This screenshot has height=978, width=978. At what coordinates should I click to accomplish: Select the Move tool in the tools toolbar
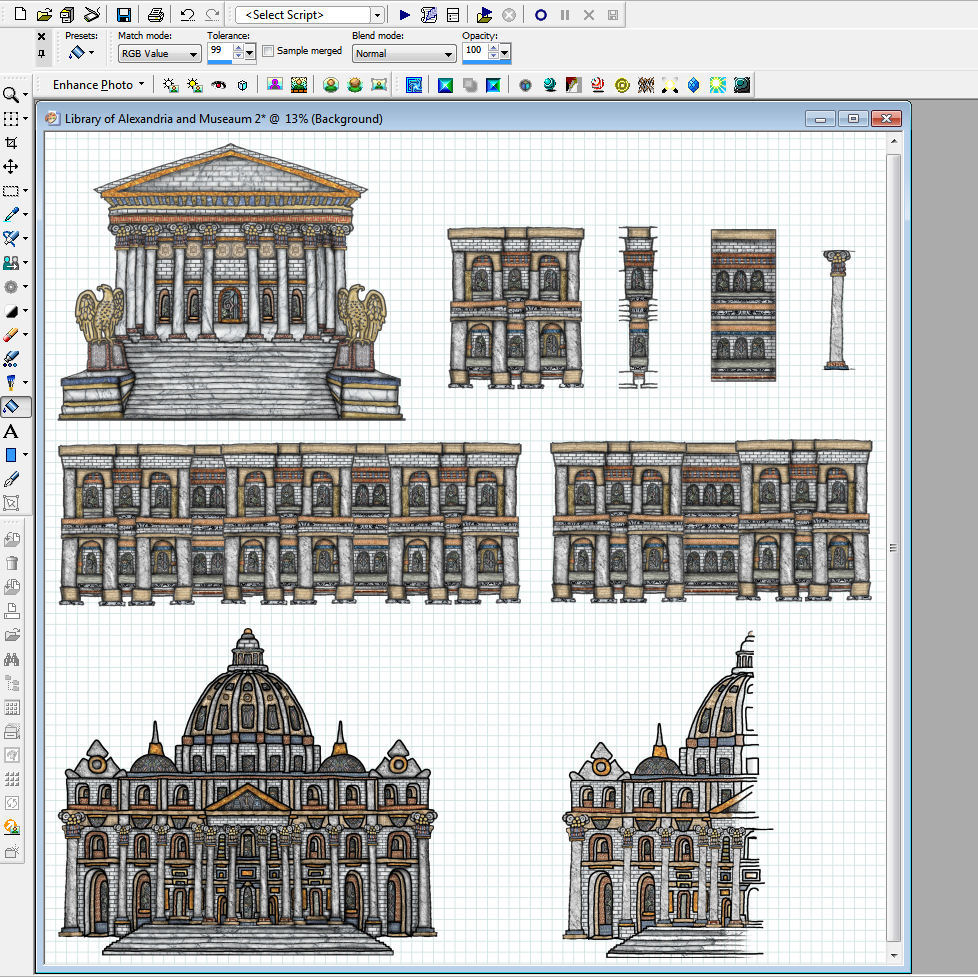(11, 167)
